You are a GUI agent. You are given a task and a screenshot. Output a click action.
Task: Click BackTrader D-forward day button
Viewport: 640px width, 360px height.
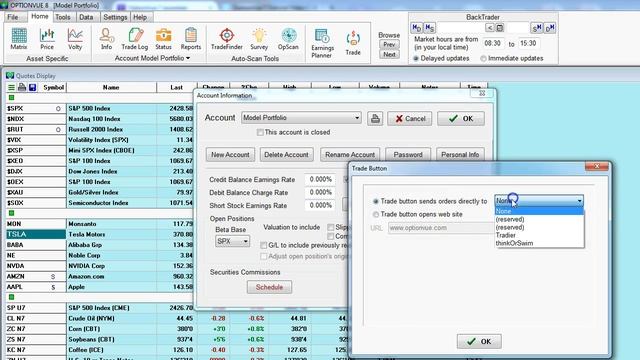coord(550,28)
